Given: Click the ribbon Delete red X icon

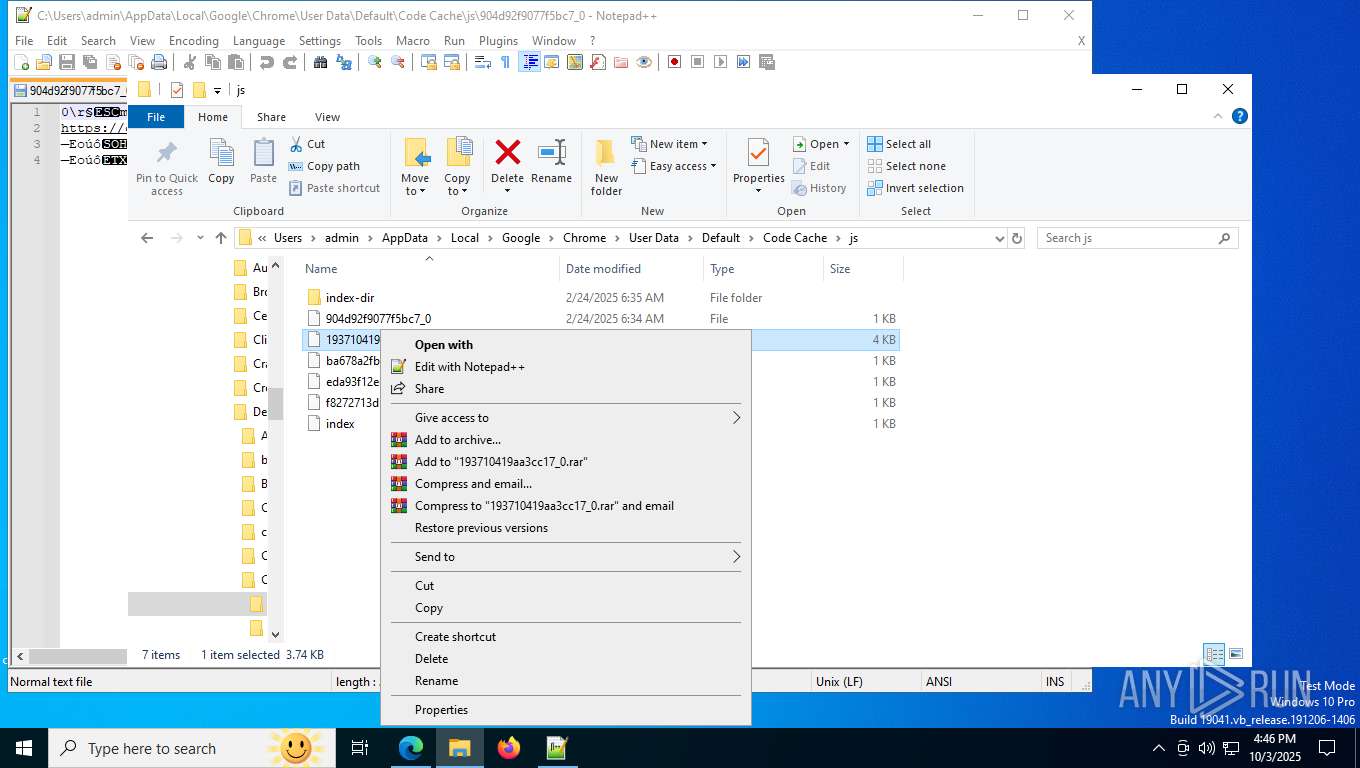Looking at the screenshot, I should point(507,153).
